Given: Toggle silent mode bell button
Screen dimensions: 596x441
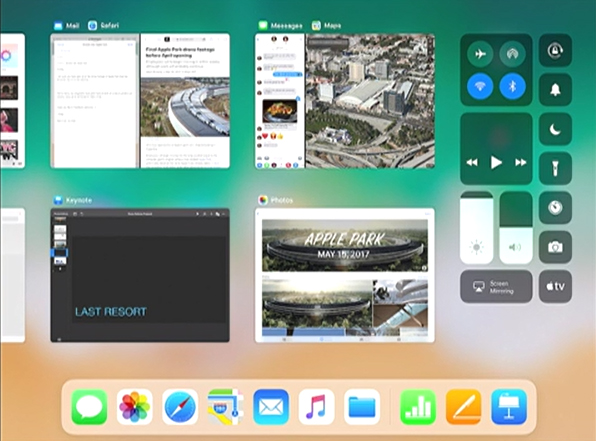Looking at the screenshot, I should 555,90.
